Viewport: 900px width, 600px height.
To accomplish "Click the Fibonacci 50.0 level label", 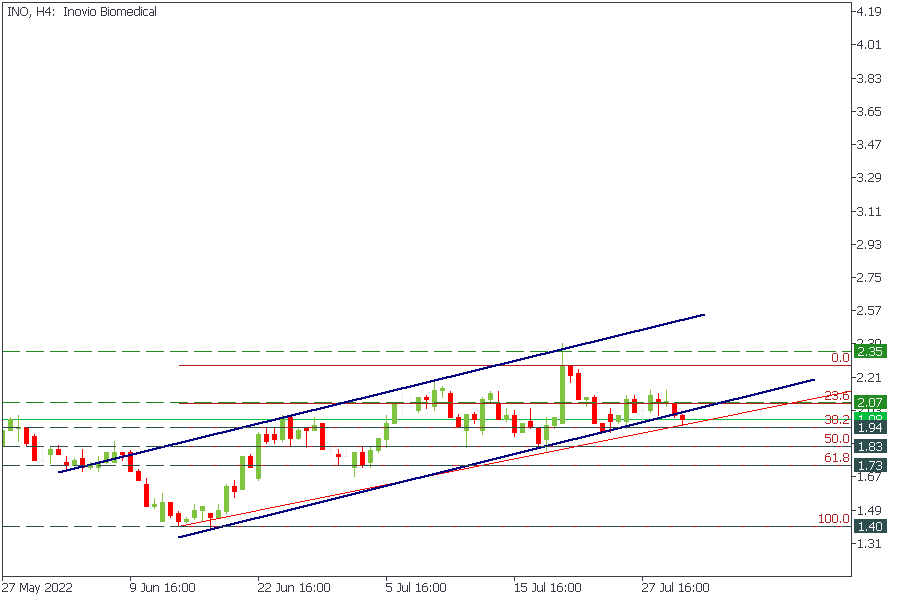I will click(836, 439).
